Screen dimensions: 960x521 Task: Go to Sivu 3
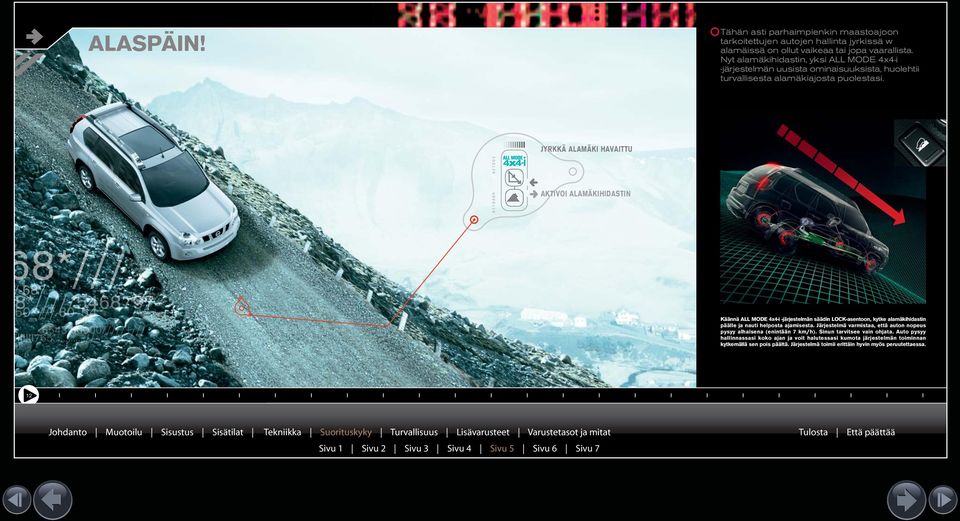point(416,449)
